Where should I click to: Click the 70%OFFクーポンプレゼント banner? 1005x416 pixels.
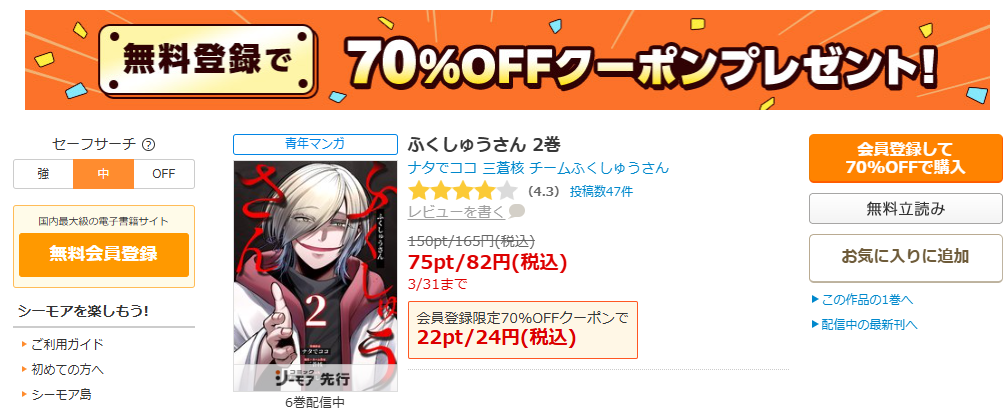(508, 60)
